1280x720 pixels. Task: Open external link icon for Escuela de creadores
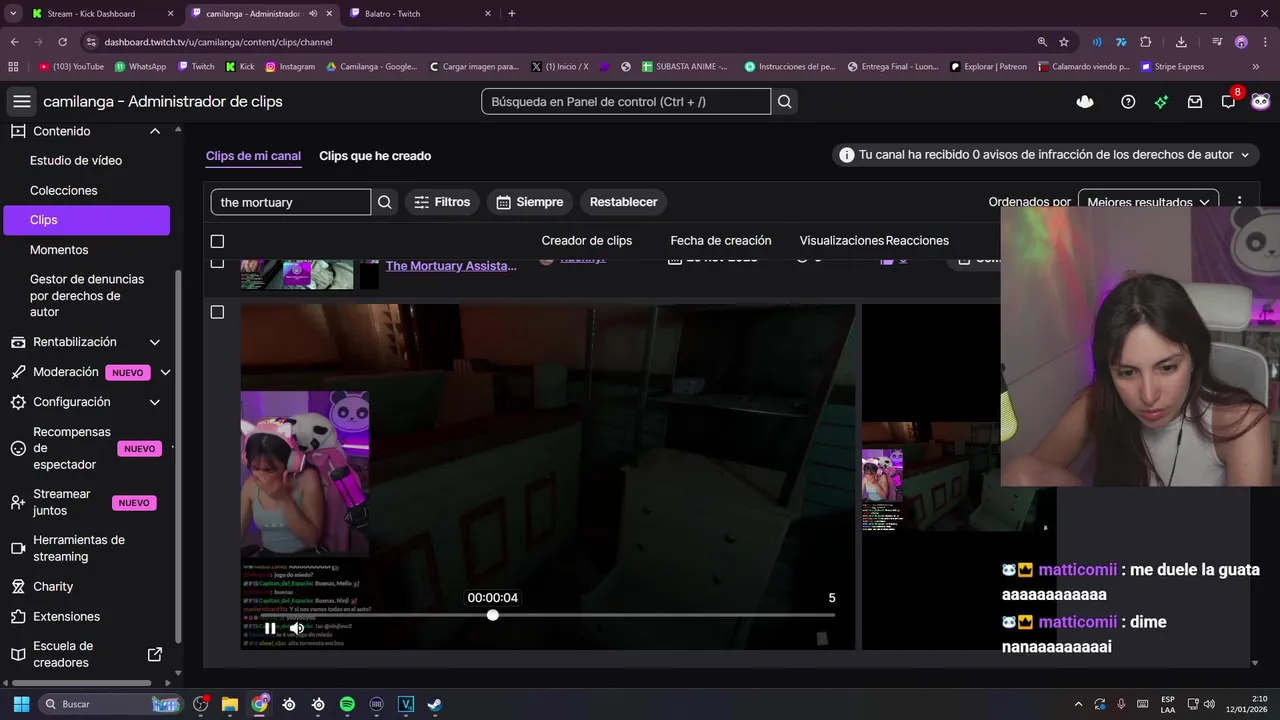pyautogui.click(x=155, y=654)
